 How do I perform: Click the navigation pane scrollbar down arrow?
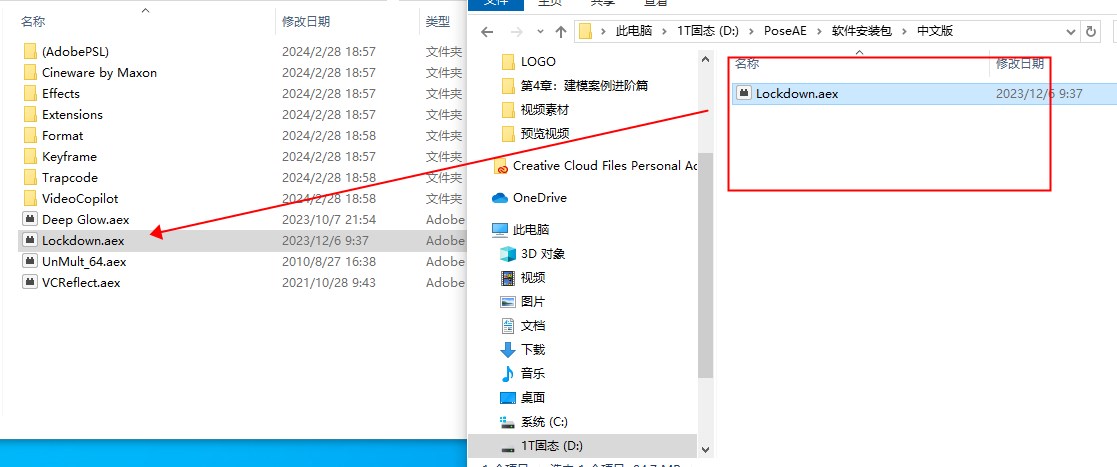point(705,449)
